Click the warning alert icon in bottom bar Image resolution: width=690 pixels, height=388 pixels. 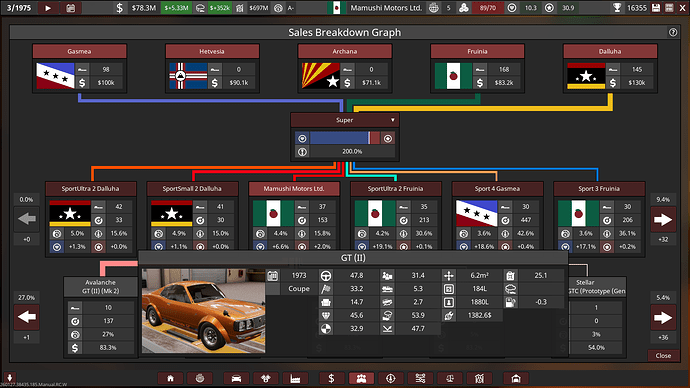point(390,378)
